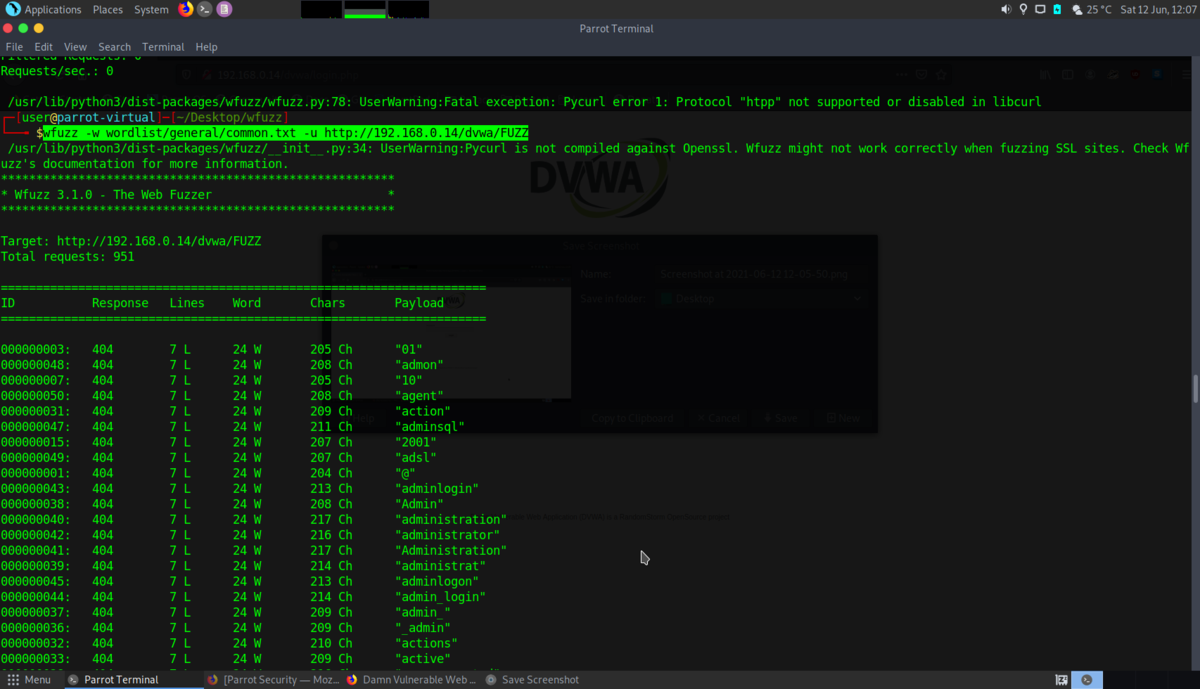Open the battery status indicator
Screen dimensions: 1200x689
[x=1057, y=9]
